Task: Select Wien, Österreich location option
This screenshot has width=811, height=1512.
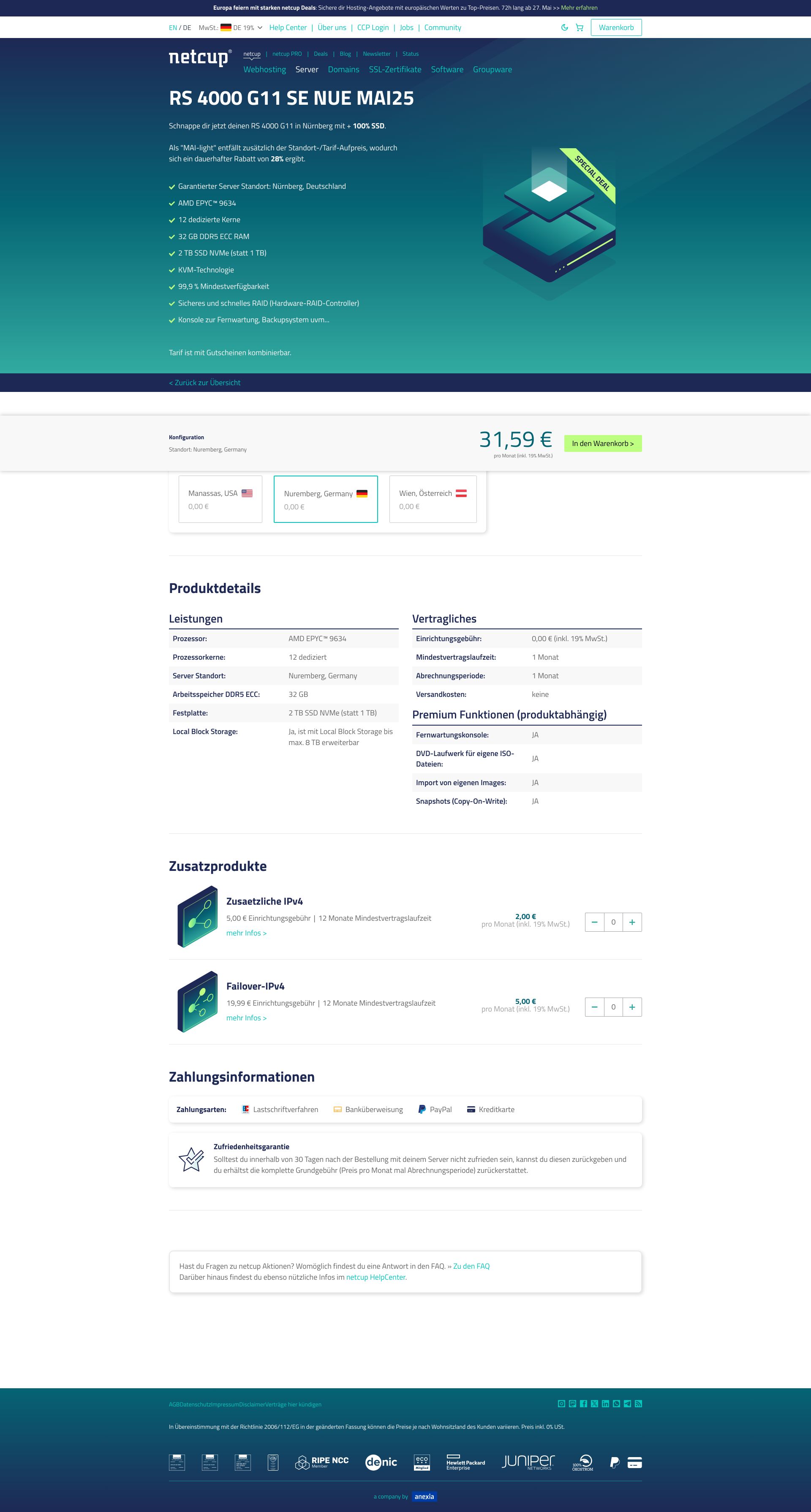Action: (x=433, y=499)
